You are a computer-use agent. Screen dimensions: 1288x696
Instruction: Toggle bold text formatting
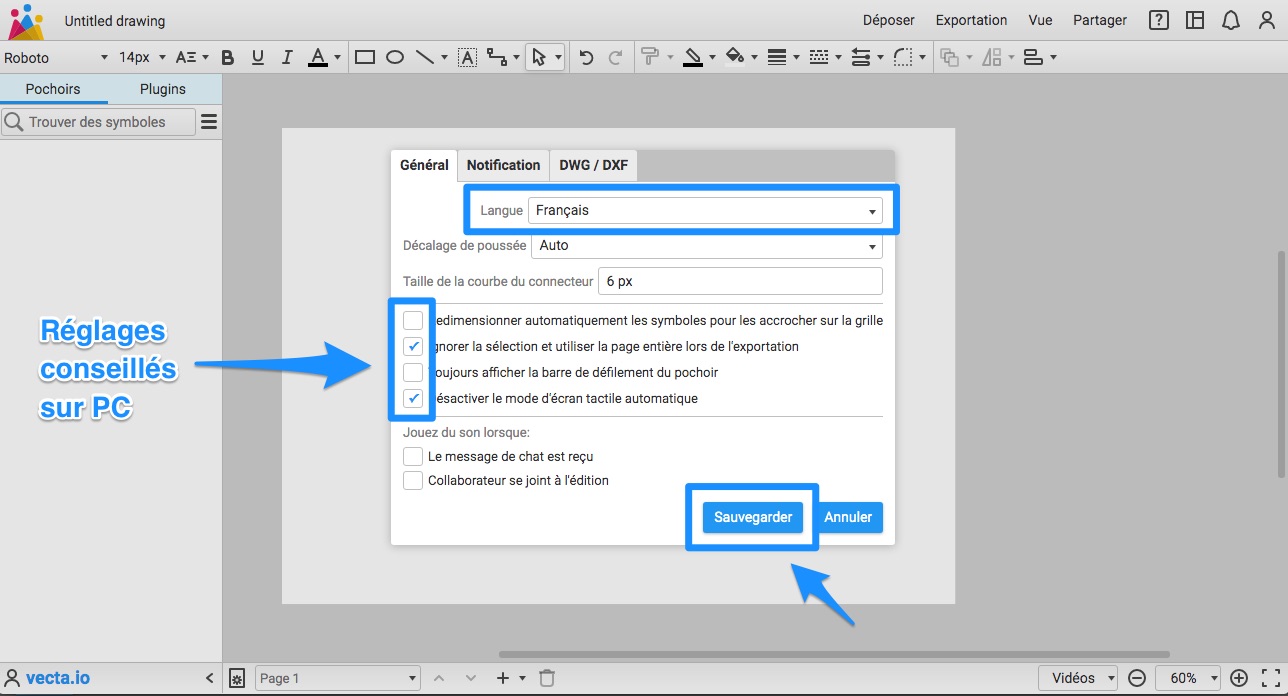pyautogui.click(x=228, y=57)
